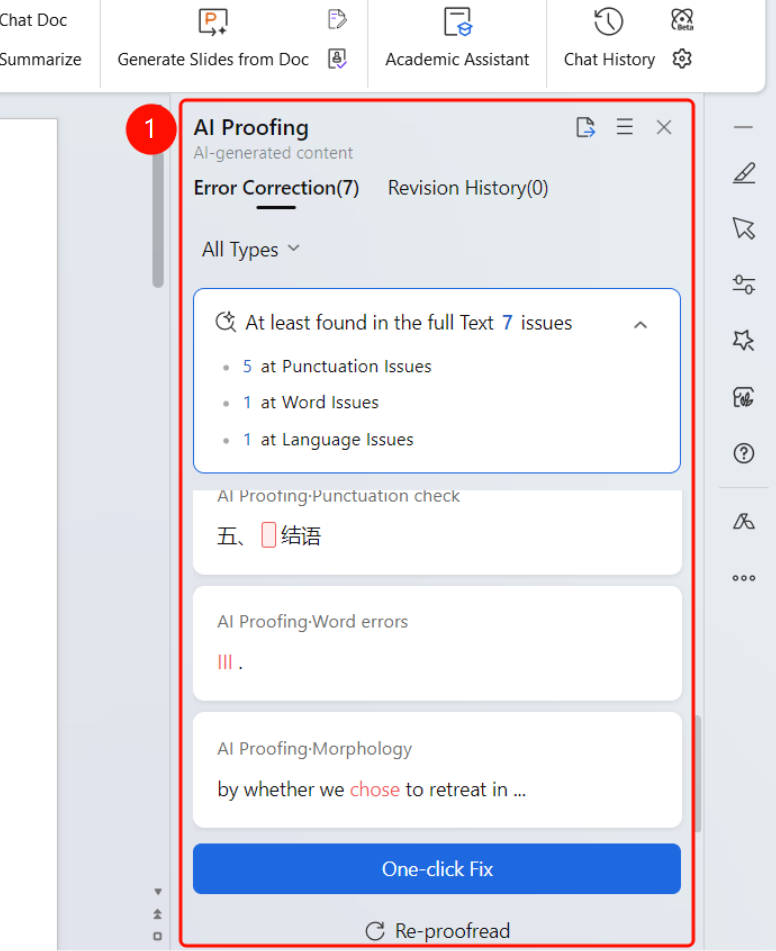Screen dimensions: 776x951
Task: Click the sidebar collapse dash icon
Action: [x=743, y=127]
